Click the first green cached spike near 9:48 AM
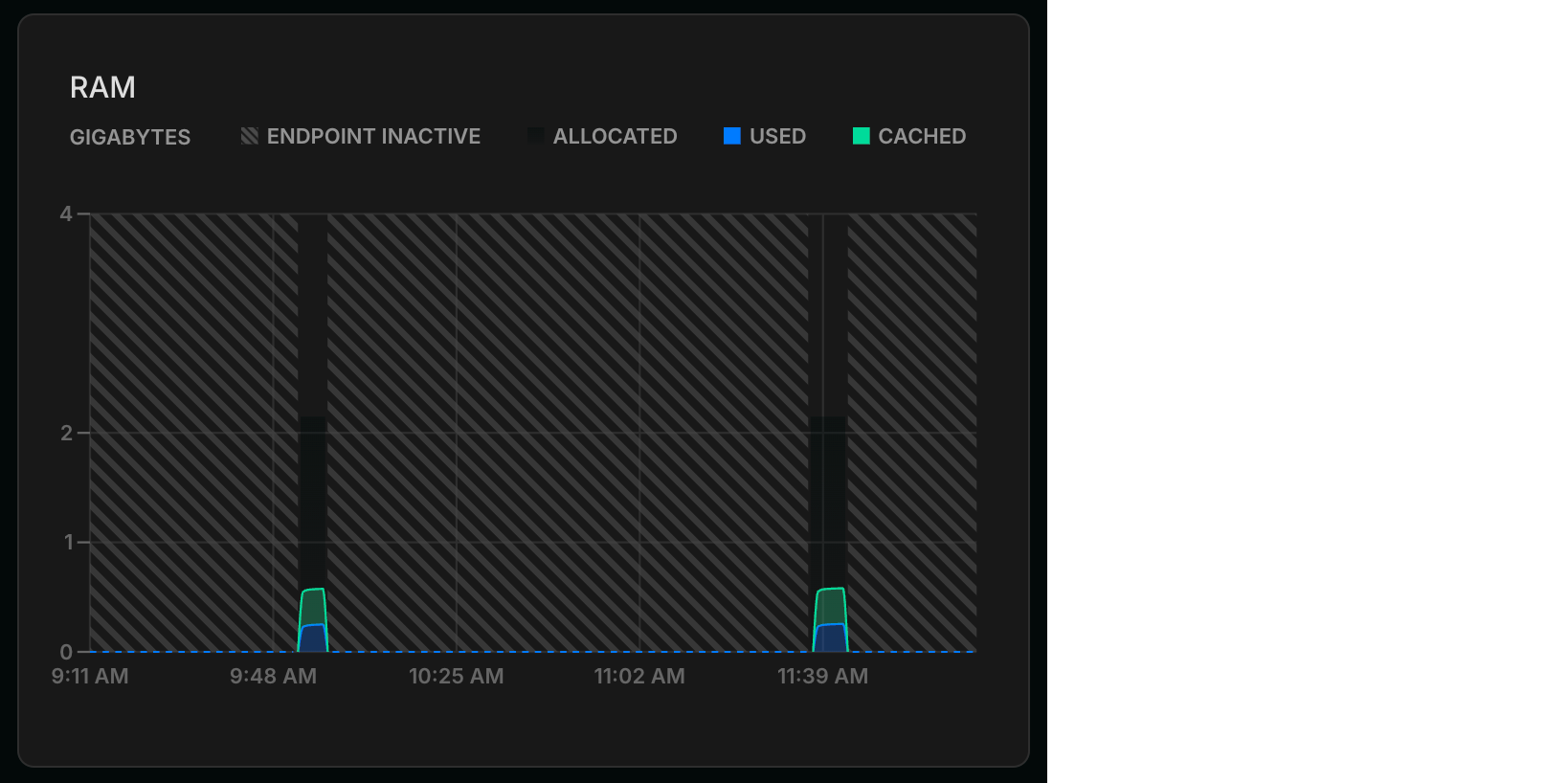The width and height of the screenshot is (1568, 783). point(313,606)
